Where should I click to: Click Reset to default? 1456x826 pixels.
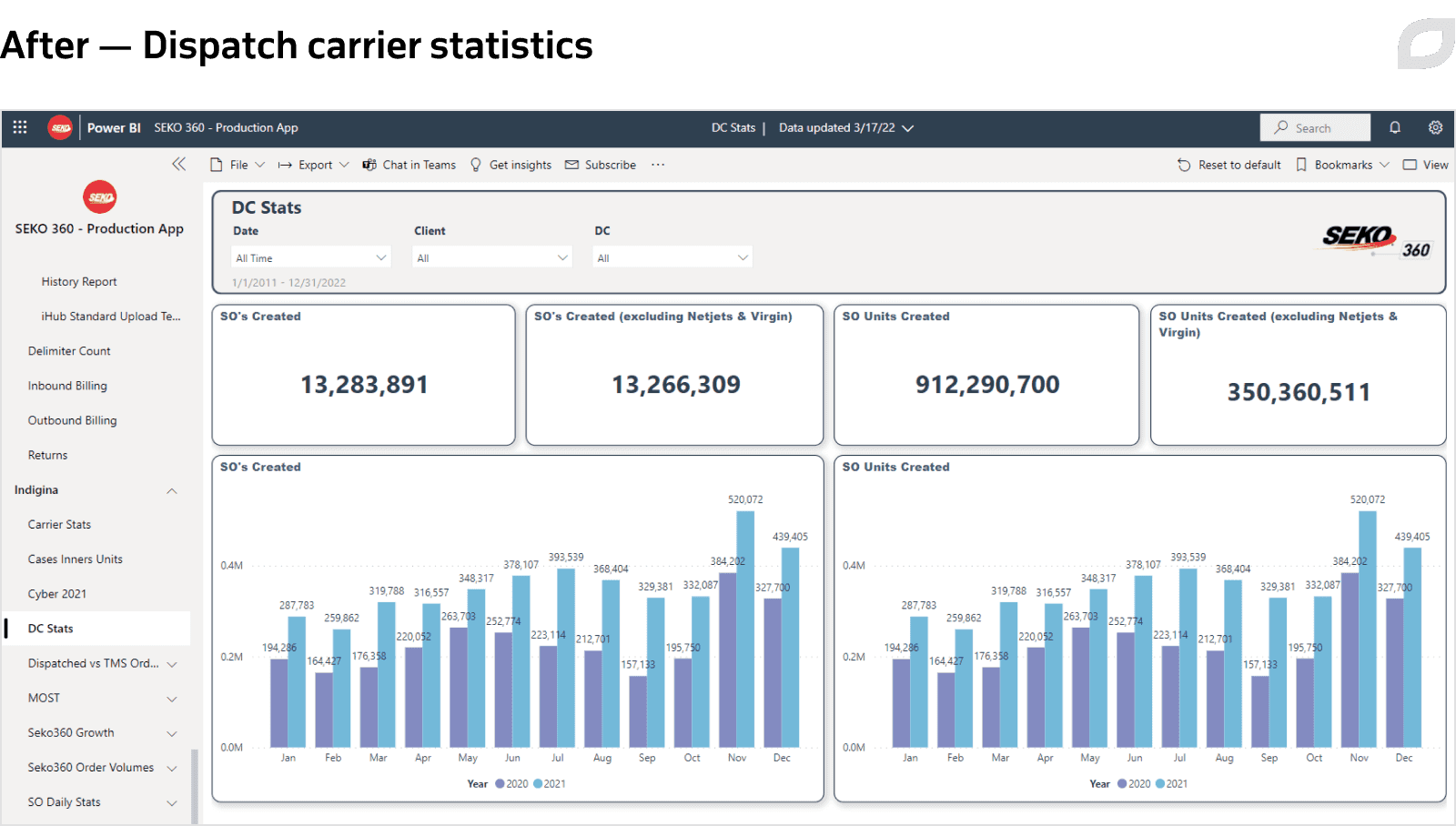1229,165
